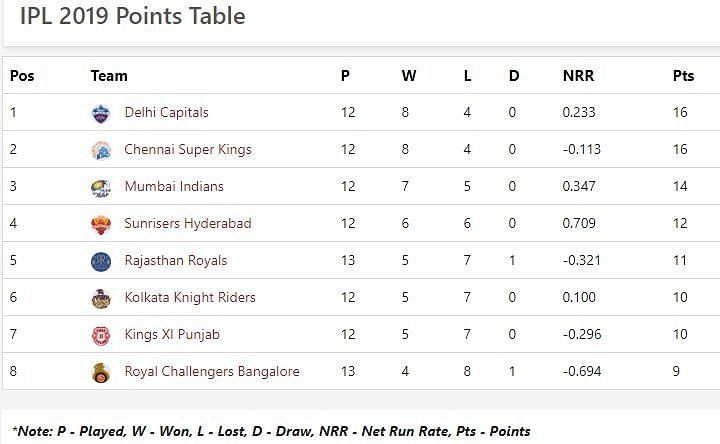Click the Royal Challengers Bangalore logo
Viewport: 720px width, 444px height.
click(x=100, y=372)
